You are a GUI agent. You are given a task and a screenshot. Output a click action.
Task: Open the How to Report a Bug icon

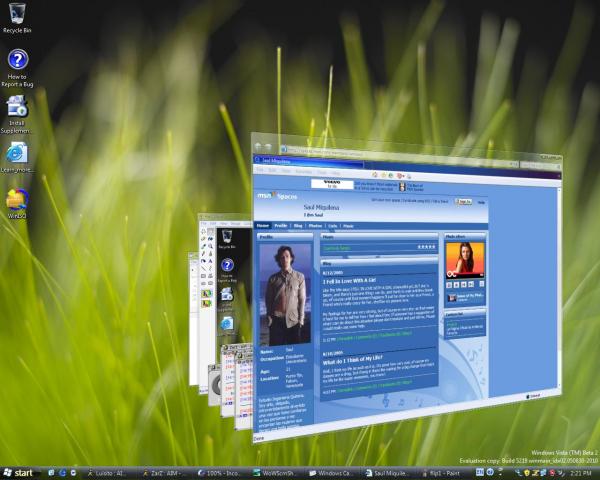[x=17, y=68]
